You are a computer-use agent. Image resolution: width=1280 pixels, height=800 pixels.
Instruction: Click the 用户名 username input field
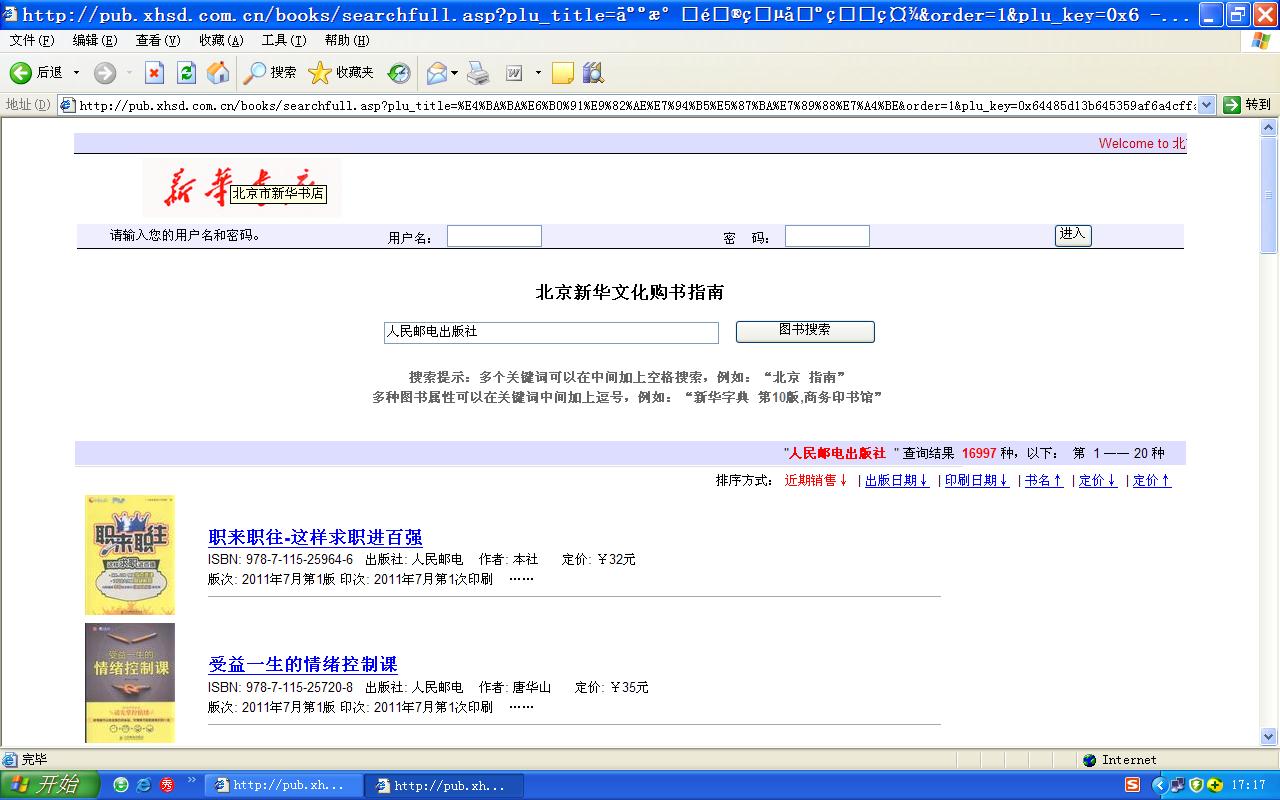coord(494,236)
